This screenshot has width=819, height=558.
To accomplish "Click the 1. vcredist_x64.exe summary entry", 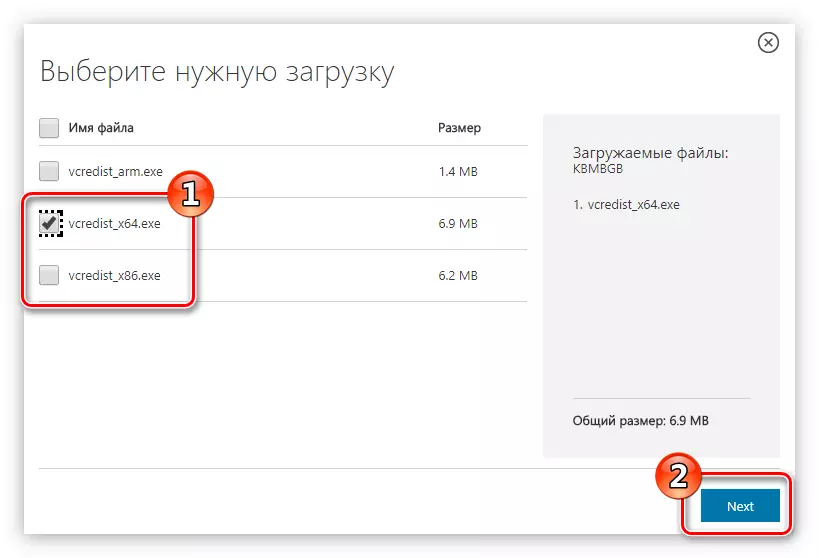I will coord(626,204).
